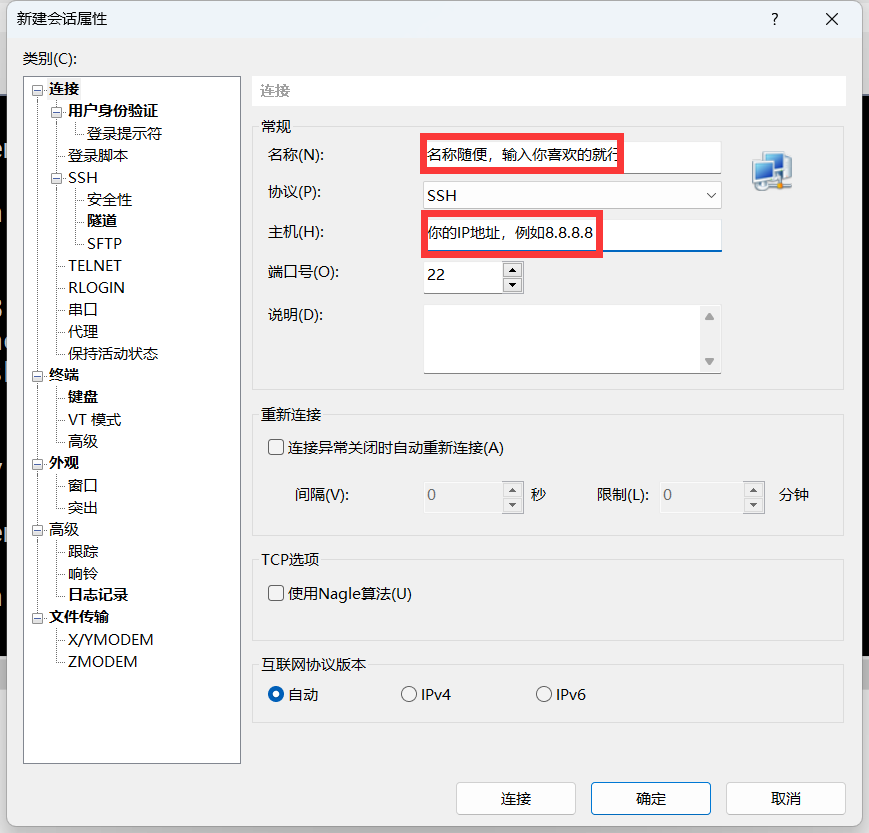This screenshot has height=833, width=869.
Task: Toggle the 使用Nagle算法 checkbox
Action: [276, 593]
